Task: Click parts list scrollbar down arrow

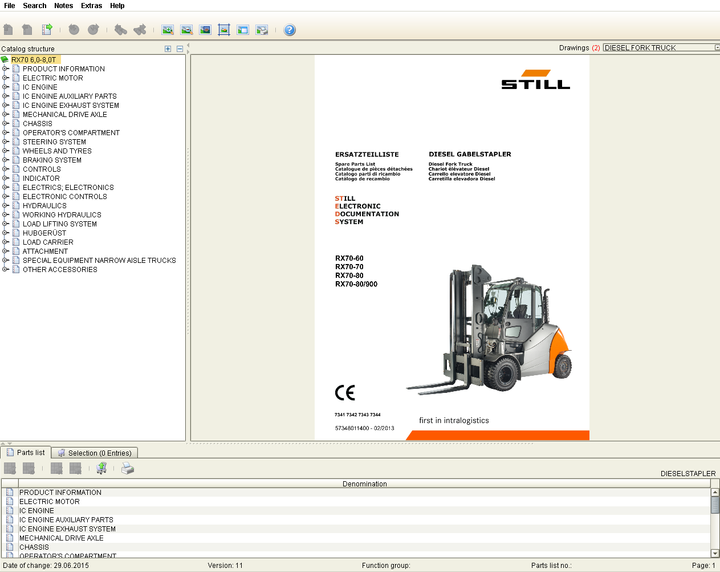Action: (x=715, y=553)
